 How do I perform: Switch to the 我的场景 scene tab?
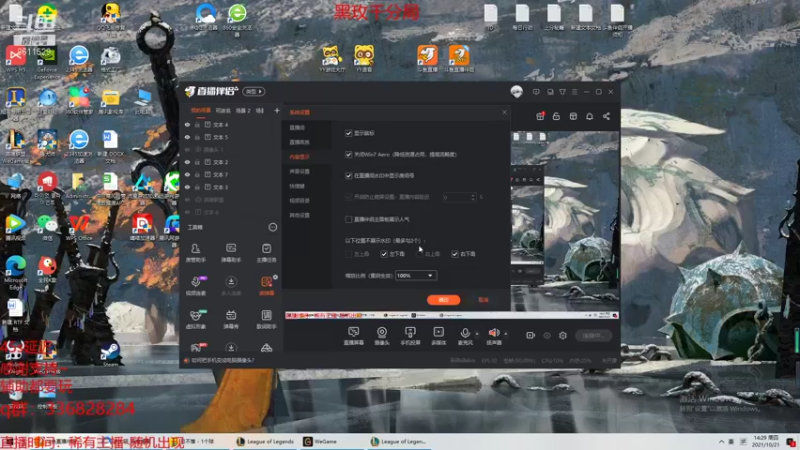tap(201, 110)
